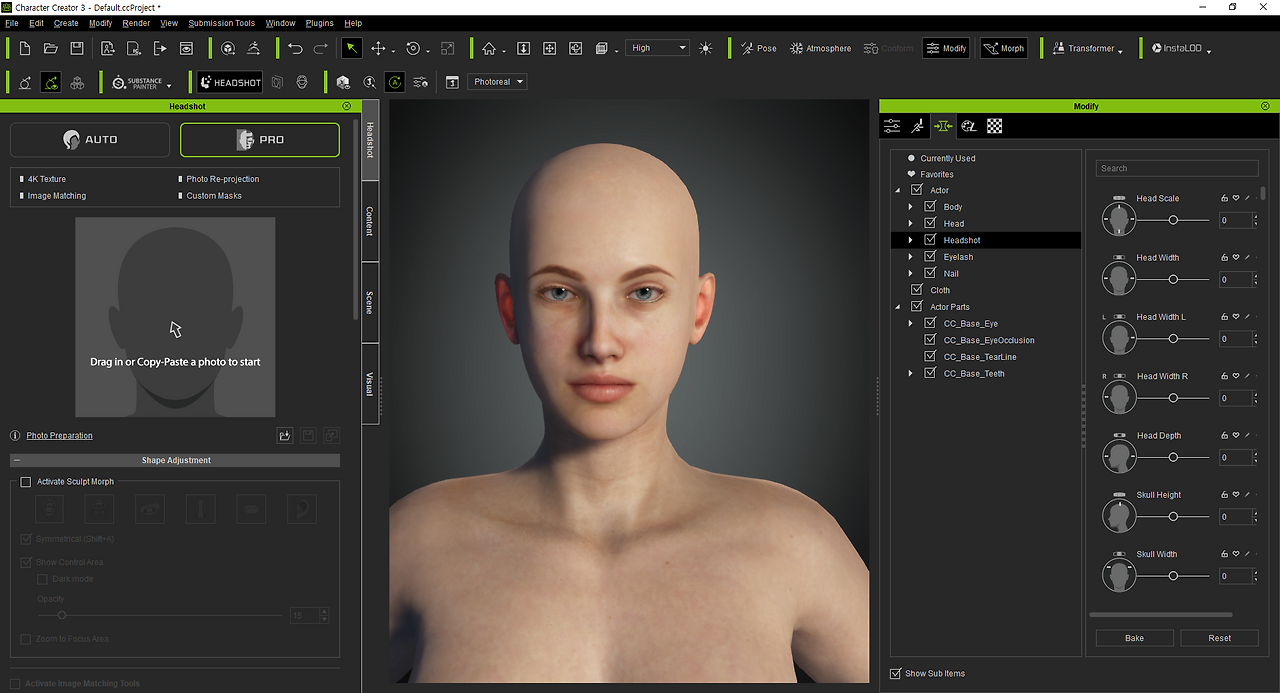Close the Modify panel with X icon
The width and height of the screenshot is (1280, 693).
pyautogui.click(x=1266, y=106)
